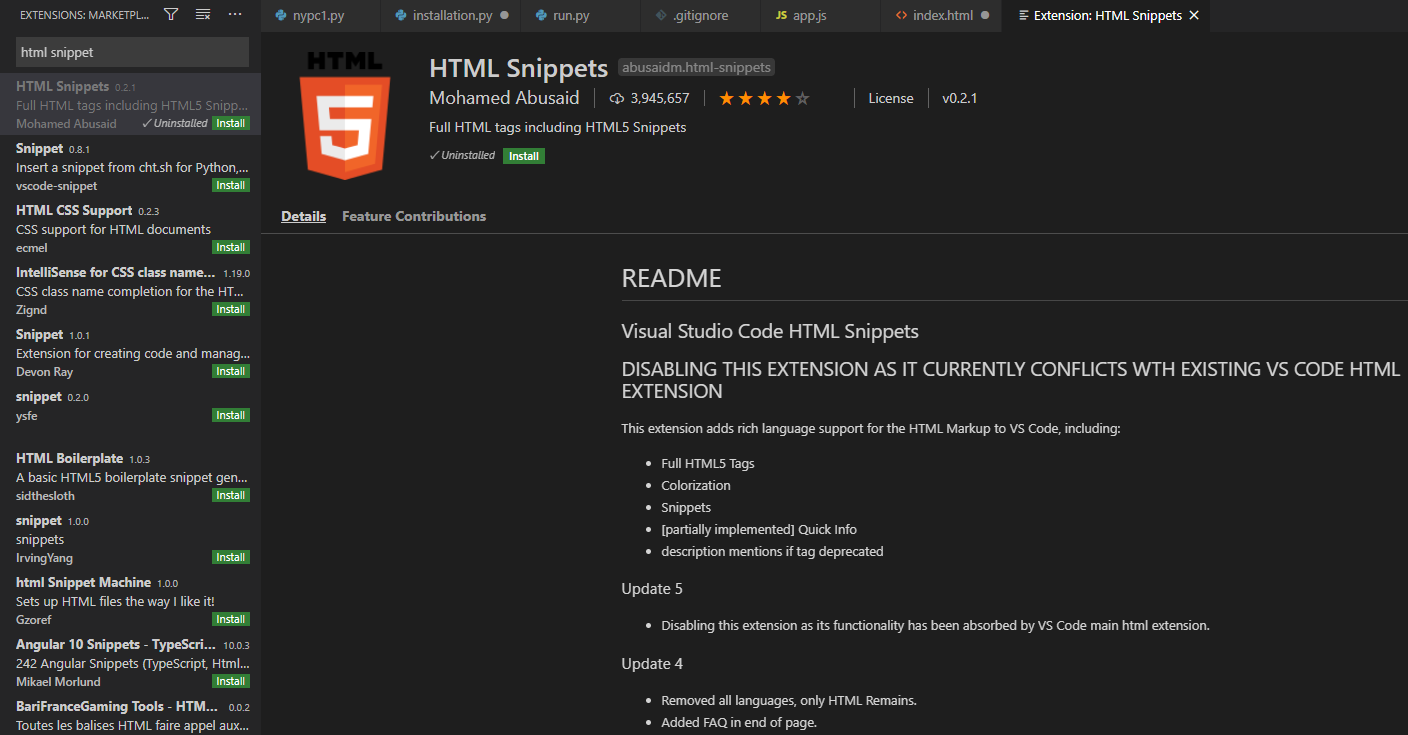Open publisher Mohamed Abusaid link
Image resolution: width=1408 pixels, height=735 pixels.
pos(503,98)
